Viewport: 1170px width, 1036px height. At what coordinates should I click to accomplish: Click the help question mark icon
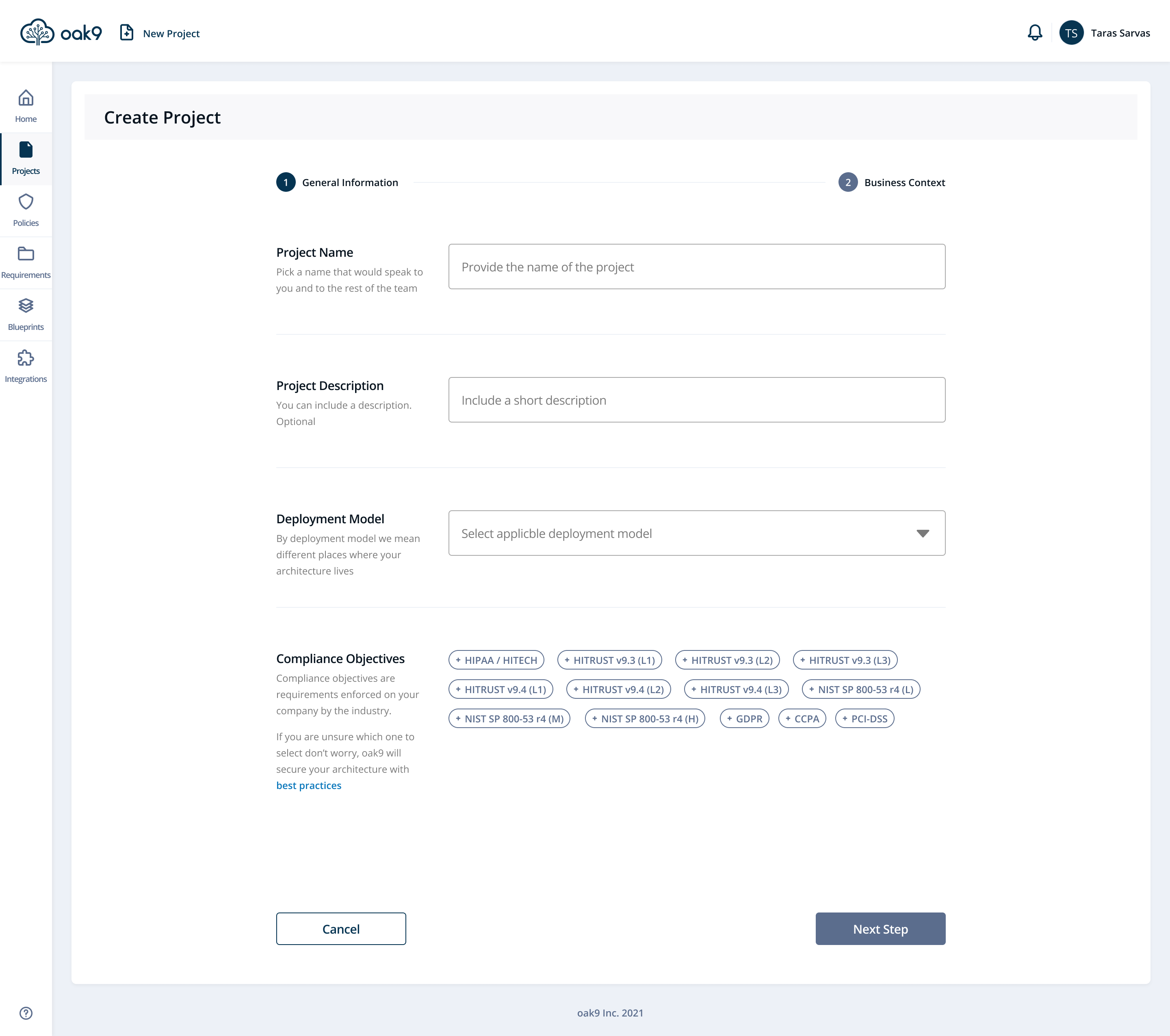tap(26, 1013)
